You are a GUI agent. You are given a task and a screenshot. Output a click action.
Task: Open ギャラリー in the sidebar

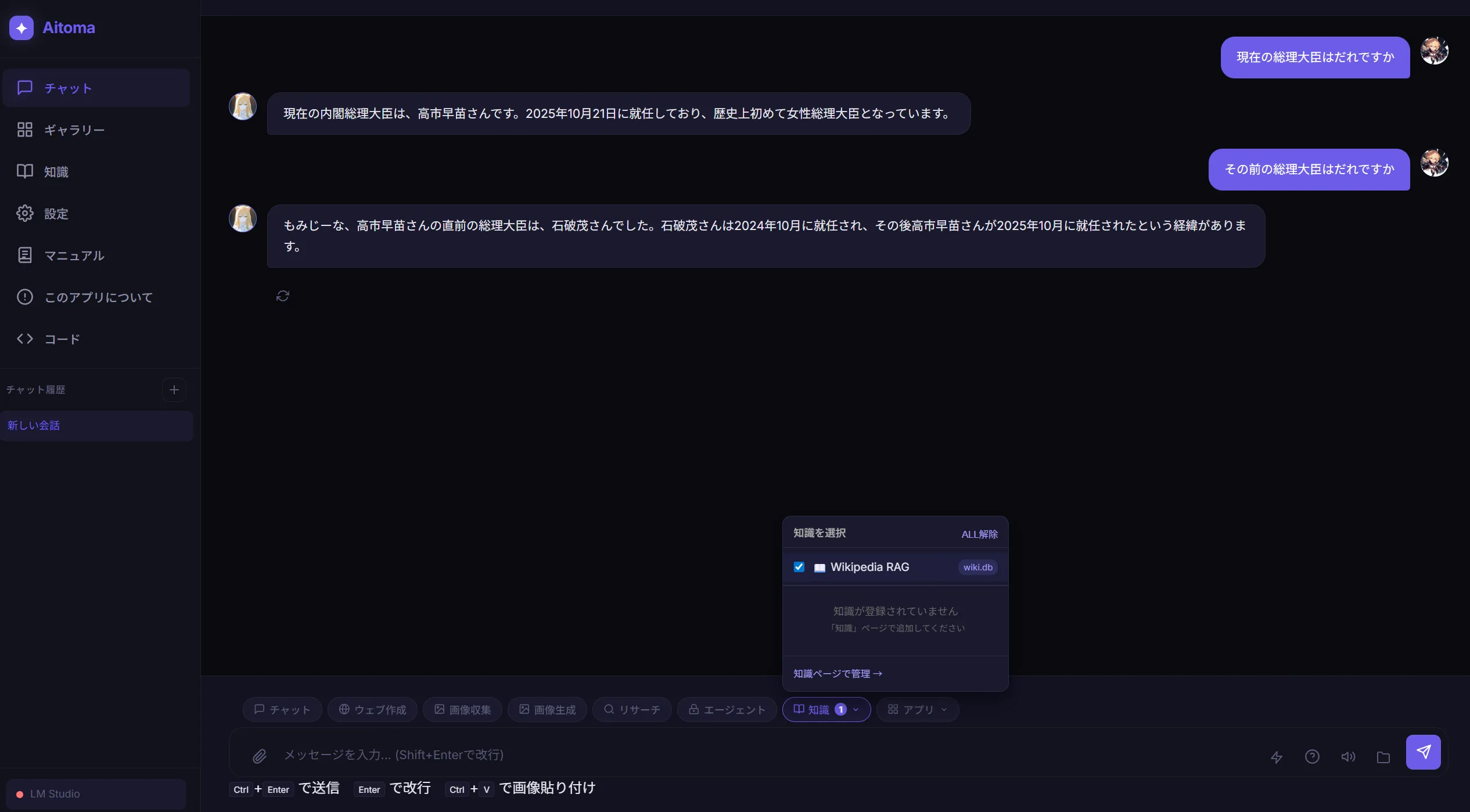click(x=74, y=130)
